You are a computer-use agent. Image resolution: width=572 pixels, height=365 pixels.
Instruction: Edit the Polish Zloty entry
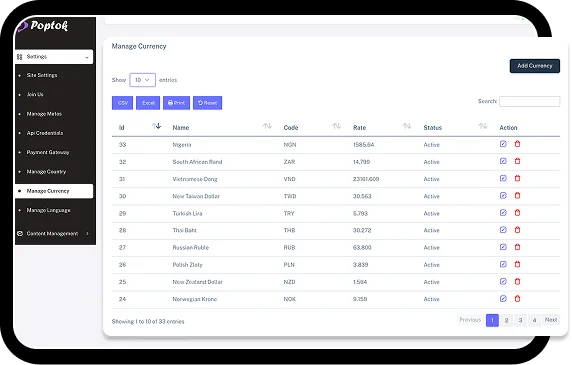point(503,264)
